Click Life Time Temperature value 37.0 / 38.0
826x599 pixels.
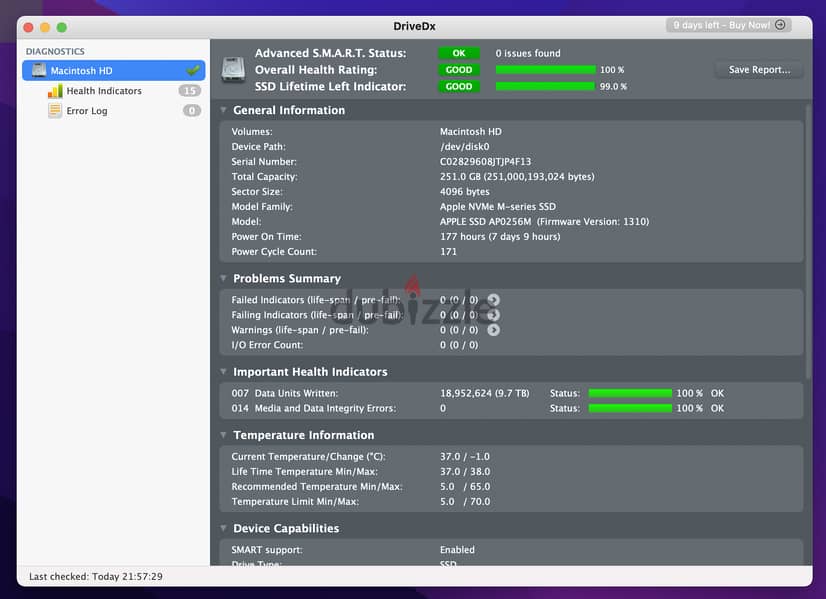[465, 472]
